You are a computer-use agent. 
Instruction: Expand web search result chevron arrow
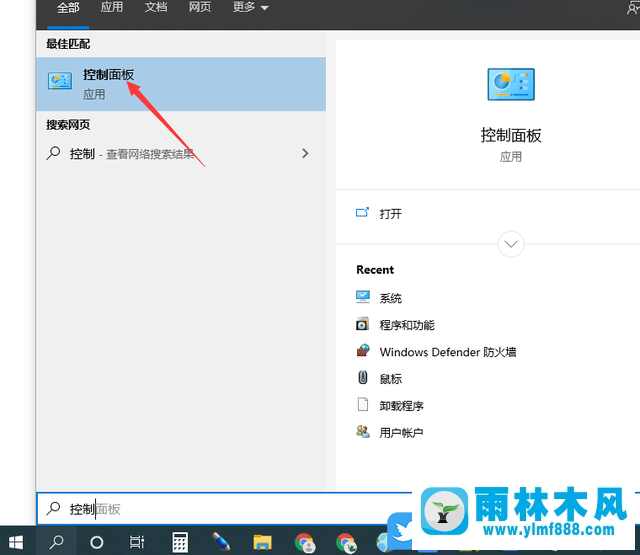pyautogui.click(x=305, y=153)
